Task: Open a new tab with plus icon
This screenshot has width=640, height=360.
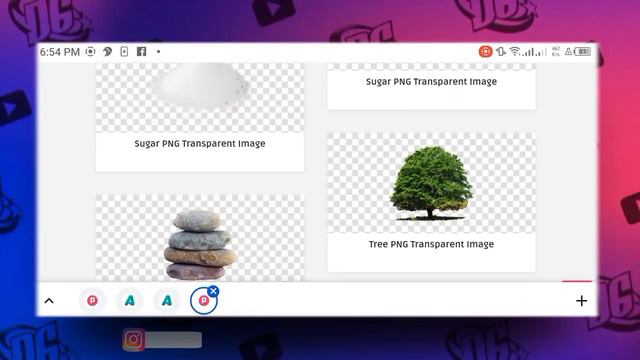Action: (x=581, y=301)
